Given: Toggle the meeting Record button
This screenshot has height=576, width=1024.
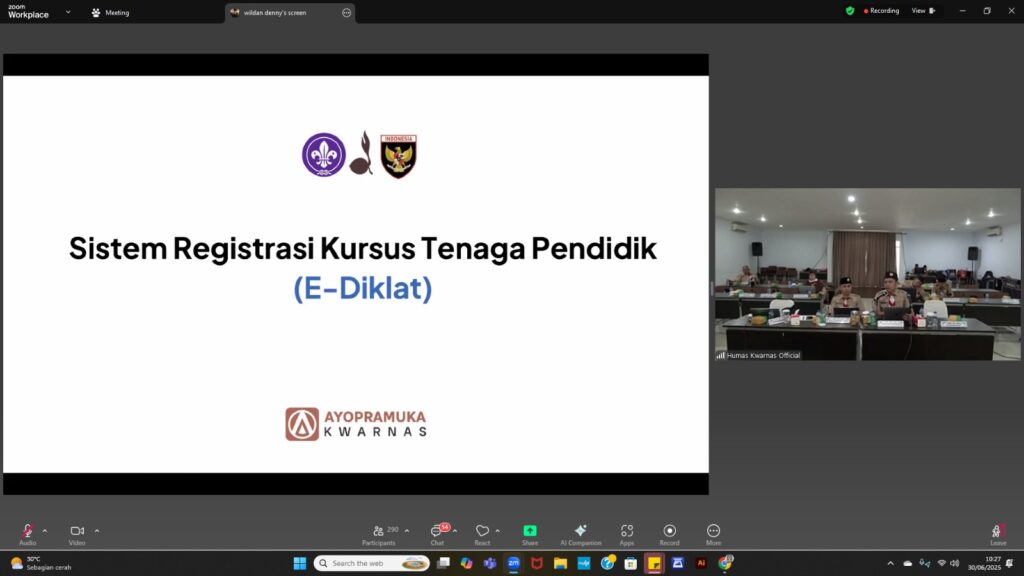Looking at the screenshot, I should click(669, 534).
